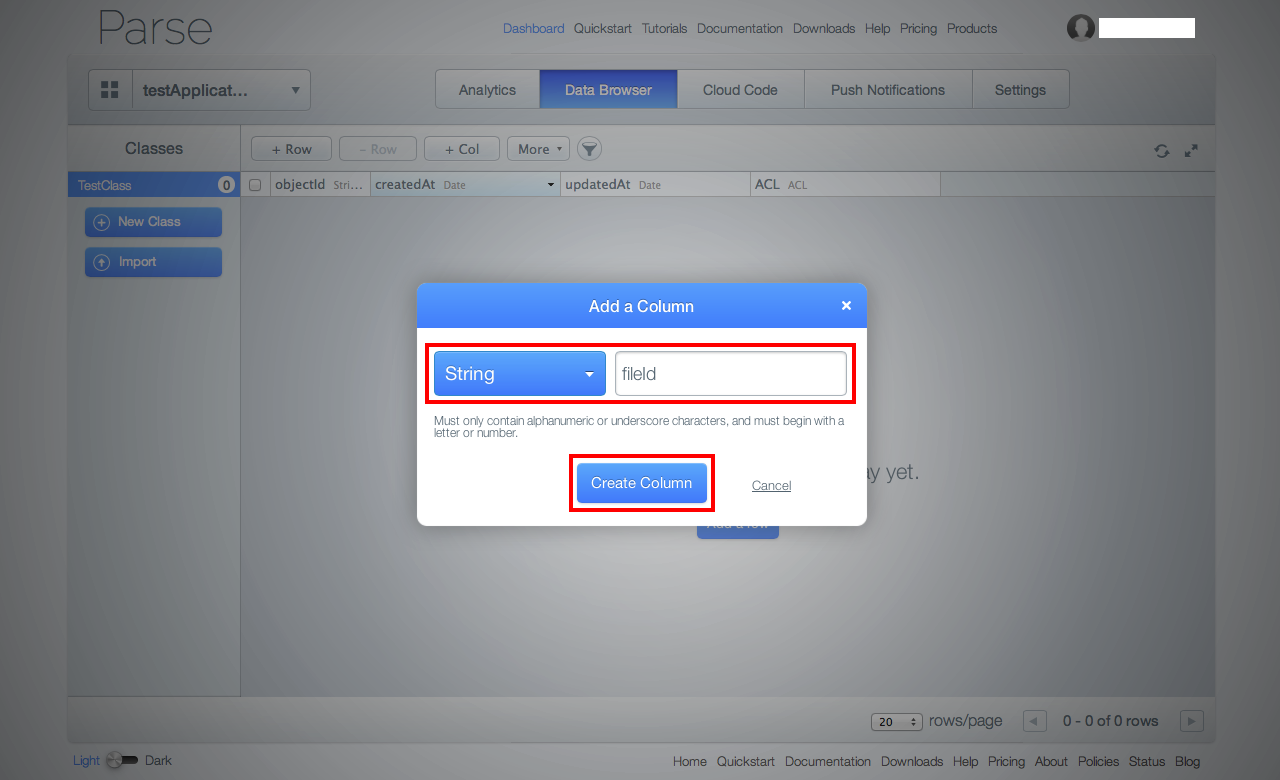This screenshot has height=780, width=1280.
Task: Change rows per page selector
Action: coord(896,722)
